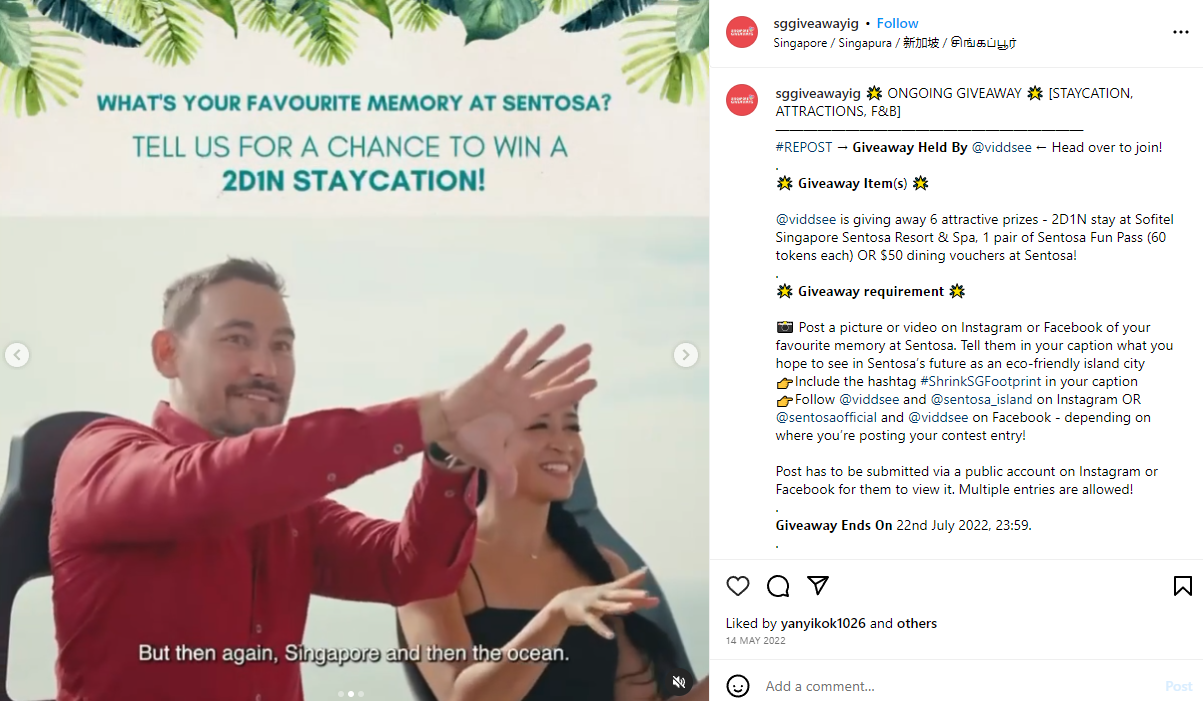Open emoji picker smiley icon

point(738,686)
